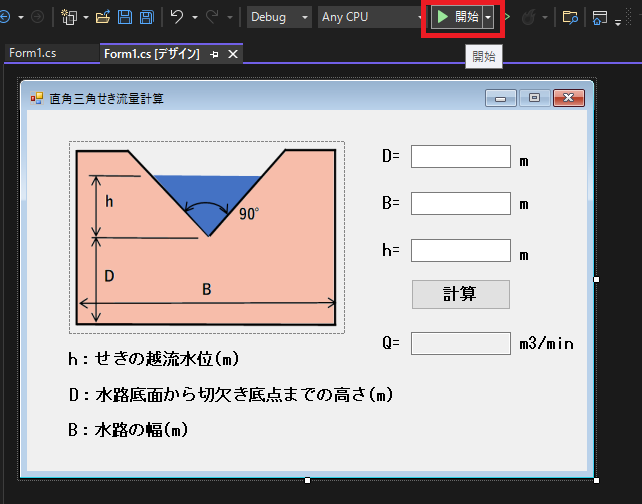The width and height of the screenshot is (642, 504).
Task: Select the 'B=' label beside the text box
Action: [x=391, y=203]
